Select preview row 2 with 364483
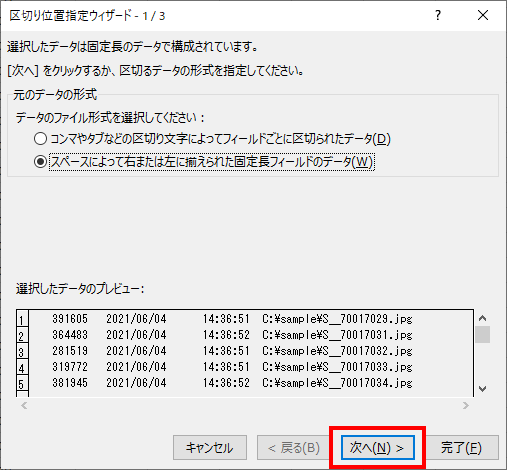Screen dimensions: 507x470 (251, 335)
